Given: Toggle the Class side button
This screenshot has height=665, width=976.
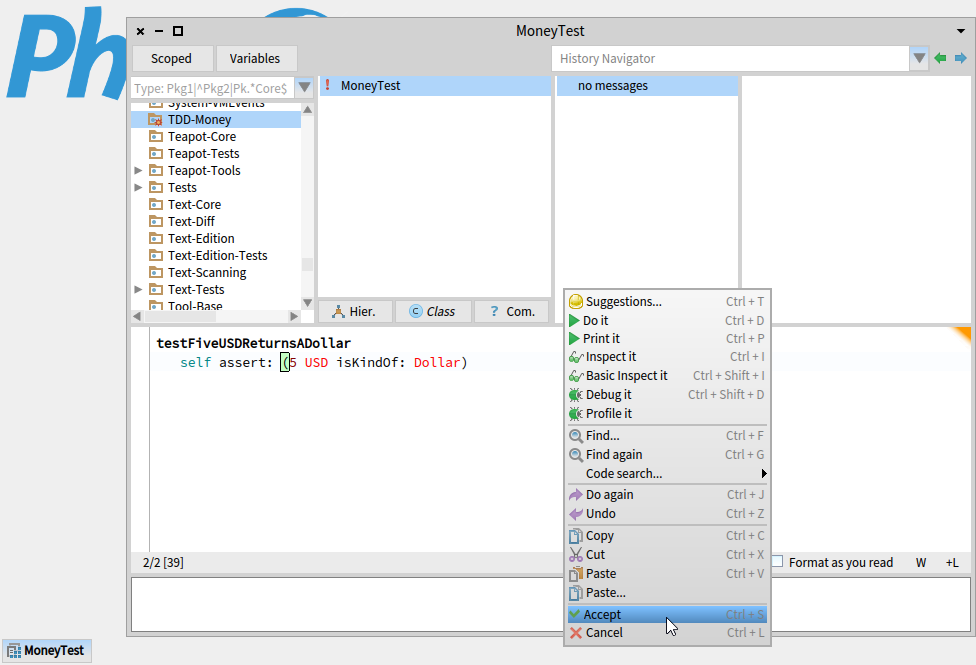Looking at the screenshot, I should click(x=433, y=311).
